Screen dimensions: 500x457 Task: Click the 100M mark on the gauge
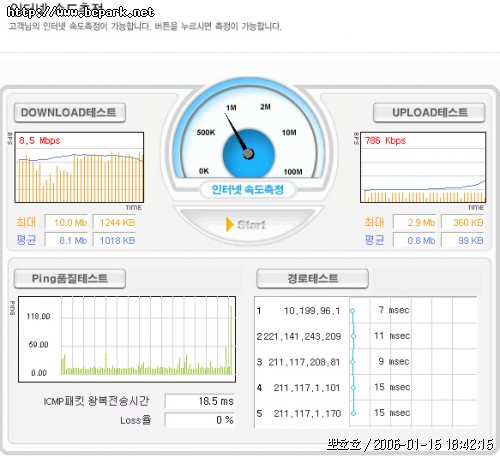(293, 172)
